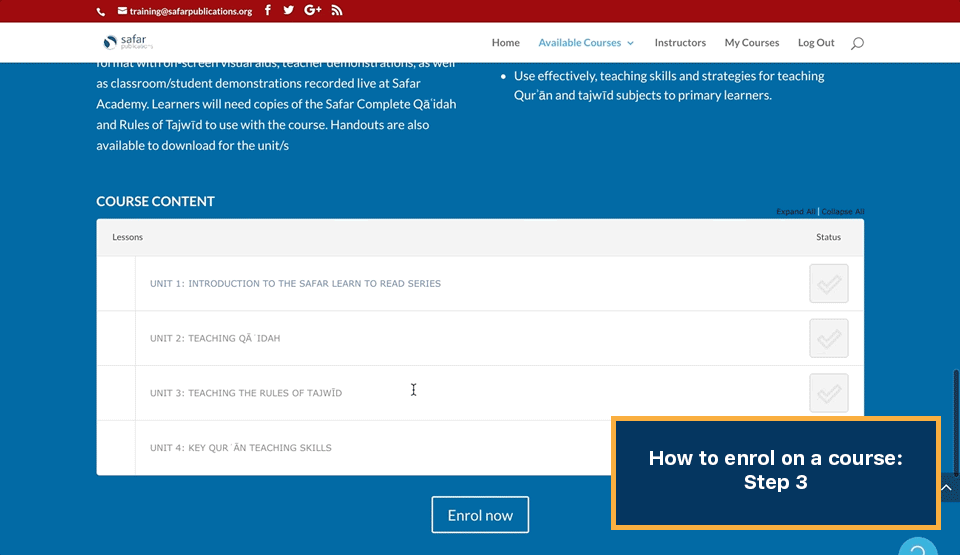Go to the Home menu item

pos(506,42)
